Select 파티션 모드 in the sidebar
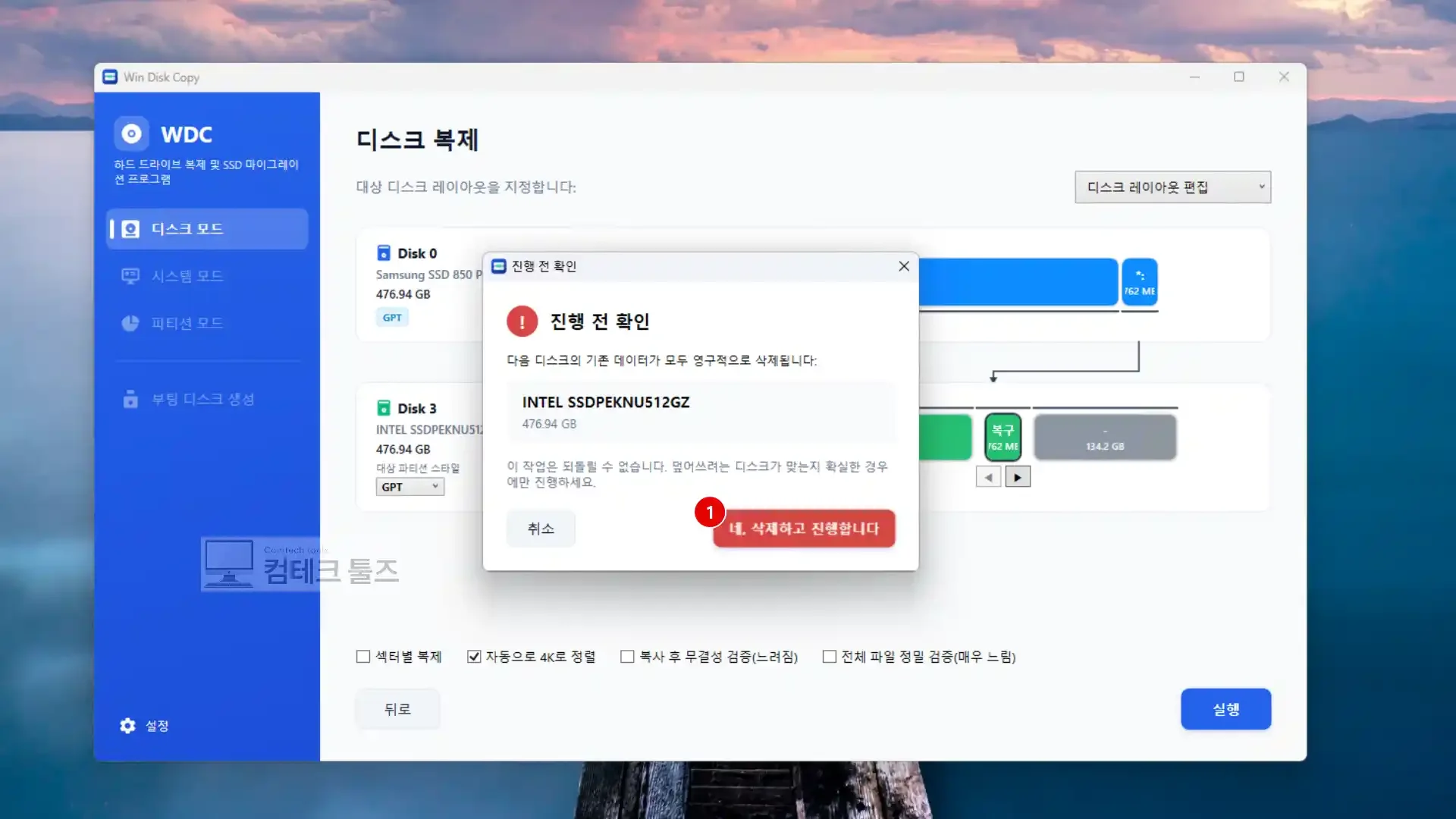 point(207,323)
